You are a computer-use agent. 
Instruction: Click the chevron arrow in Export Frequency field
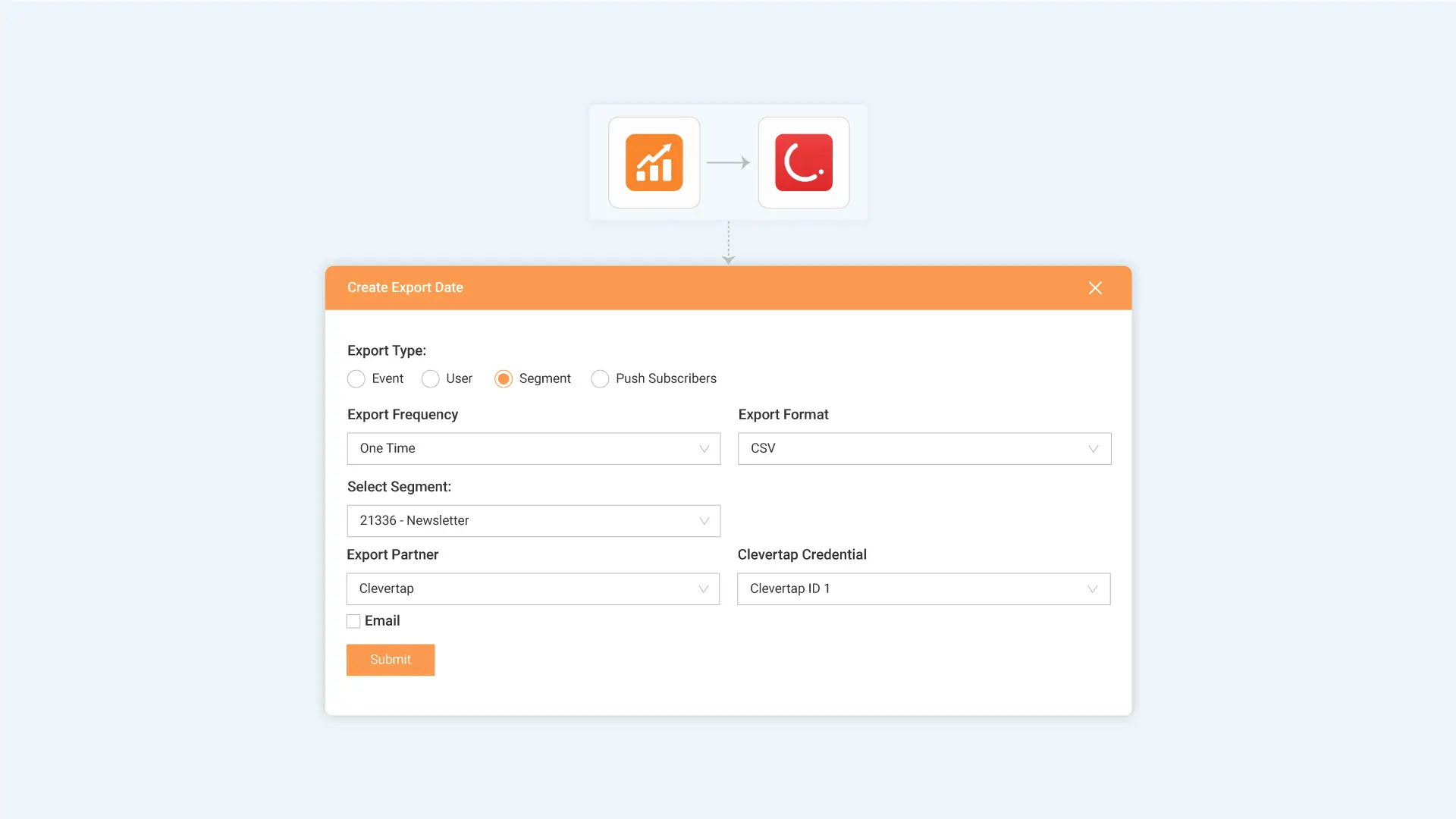(x=704, y=449)
